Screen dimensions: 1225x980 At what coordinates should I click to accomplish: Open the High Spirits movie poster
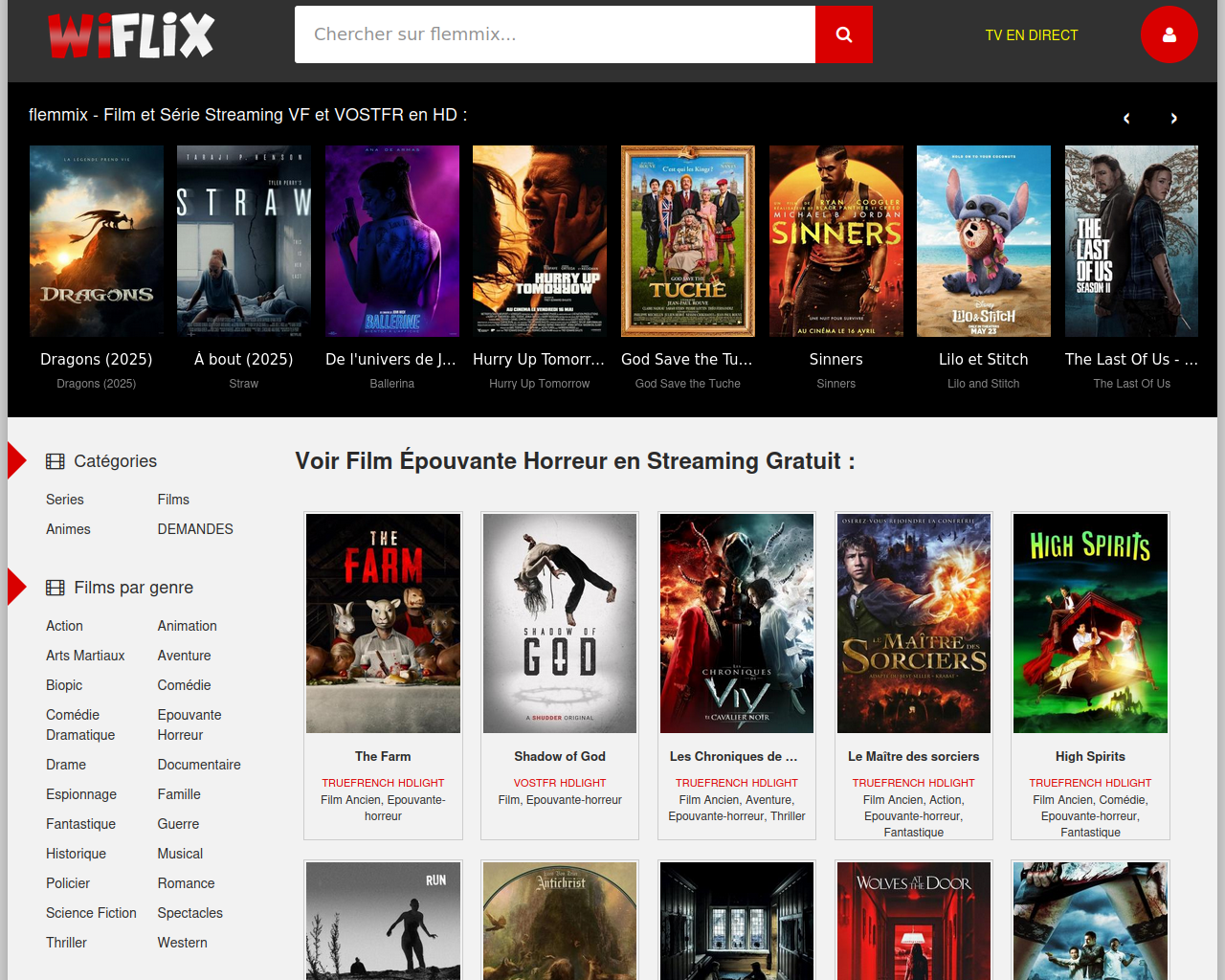click(1091, 623)
